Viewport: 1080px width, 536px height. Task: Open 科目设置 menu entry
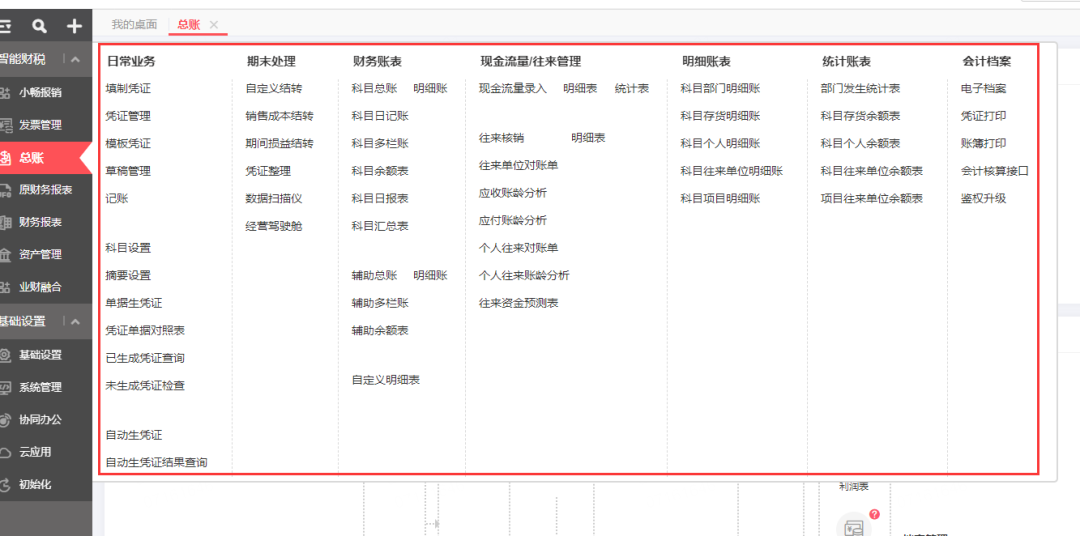(x=128, y=248)
